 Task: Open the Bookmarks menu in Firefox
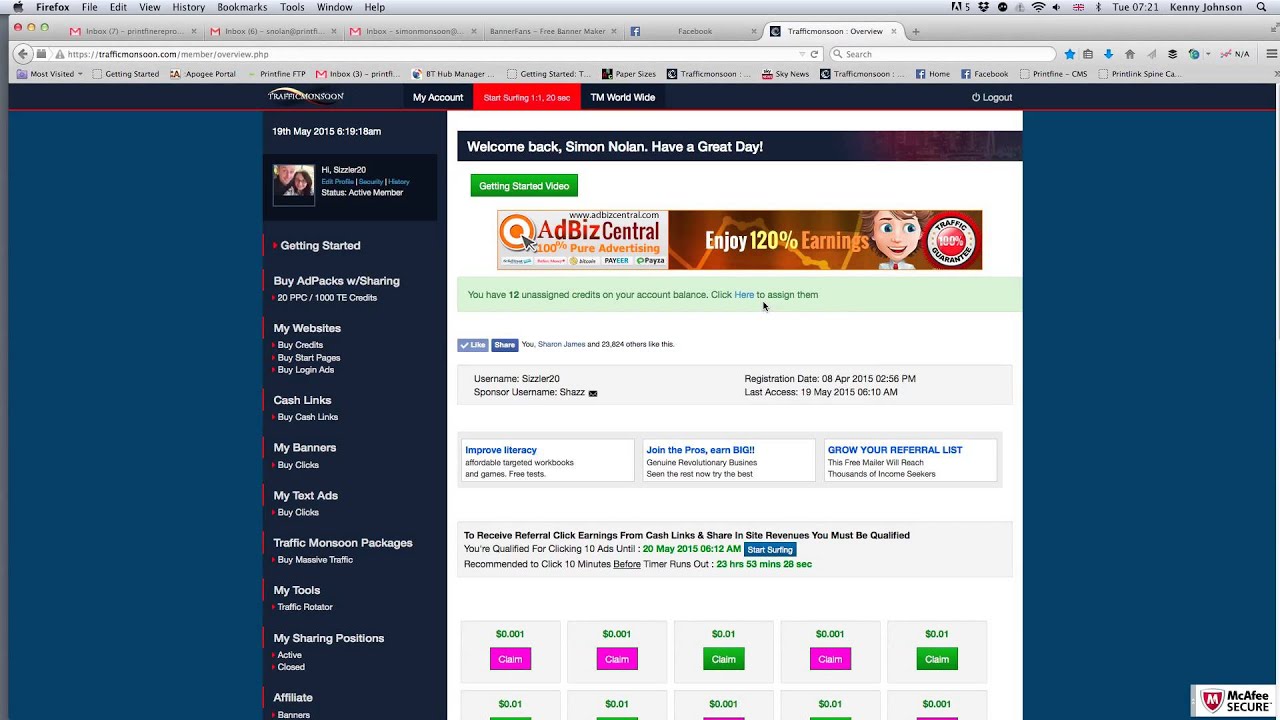(x=242, y=7)
